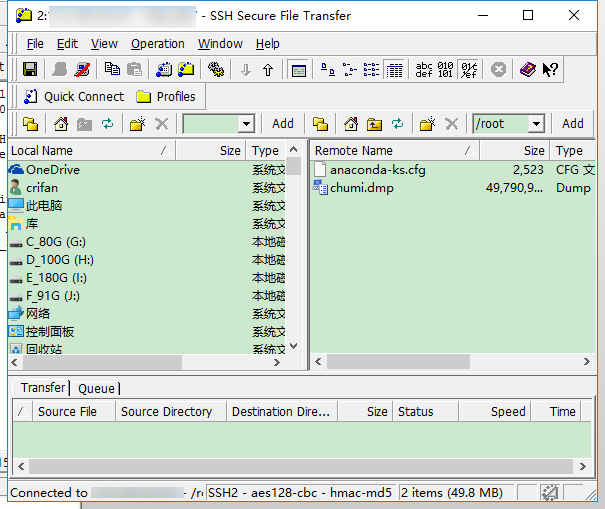Viewport: 605px width, 509px height.
Task: Open the Window menu
Action: [220, 44]
